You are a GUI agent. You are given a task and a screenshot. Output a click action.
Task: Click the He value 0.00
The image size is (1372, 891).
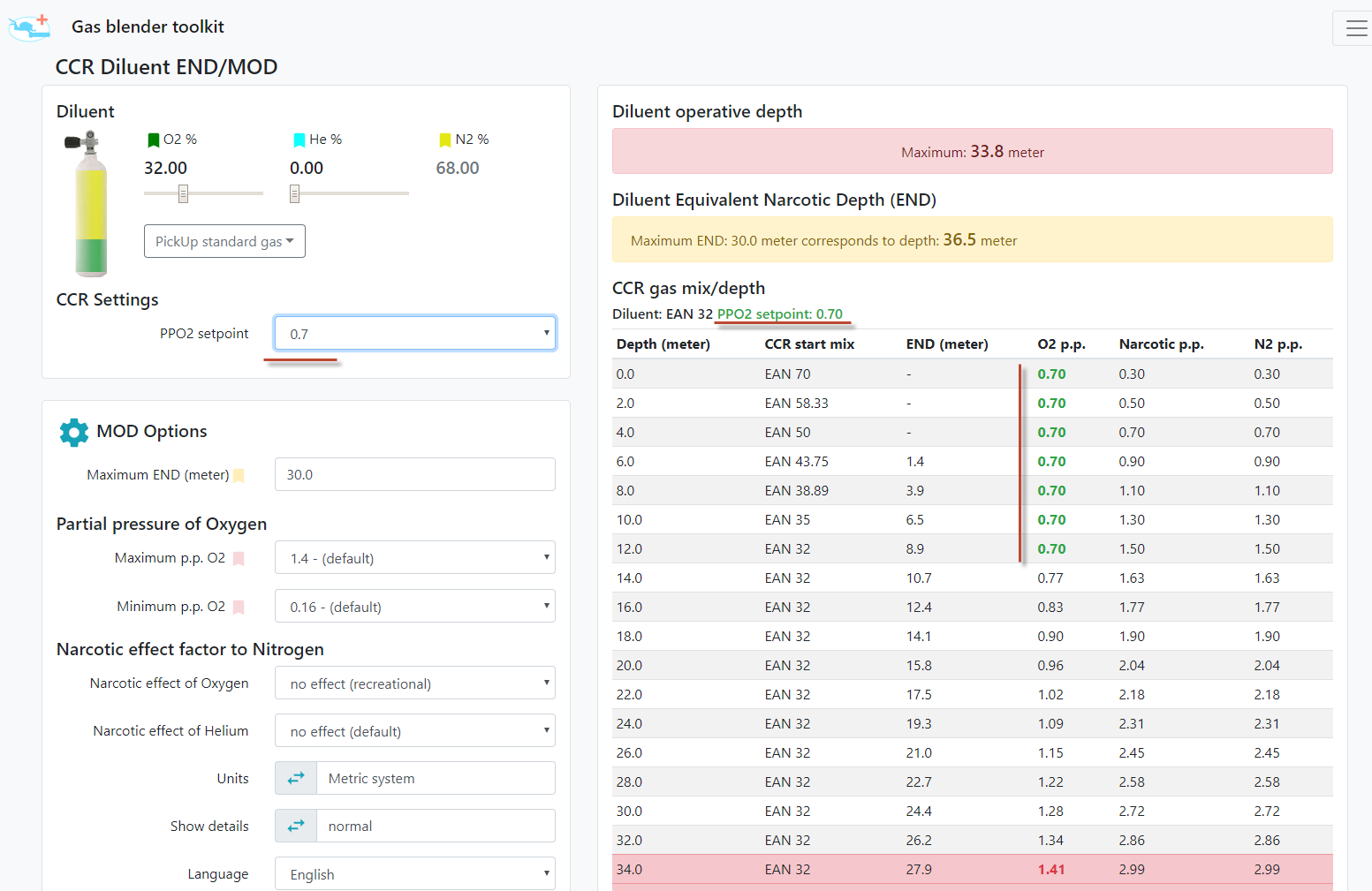tap(307, 168)
